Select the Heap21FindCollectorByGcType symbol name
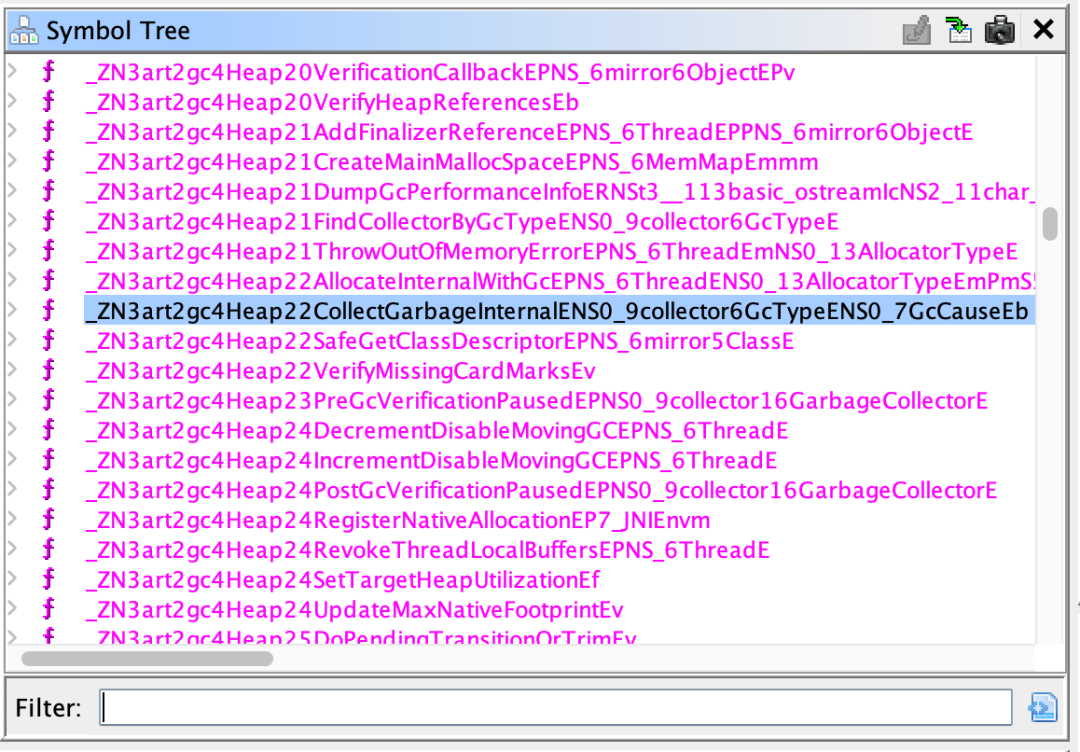 [x=461, y=222]
